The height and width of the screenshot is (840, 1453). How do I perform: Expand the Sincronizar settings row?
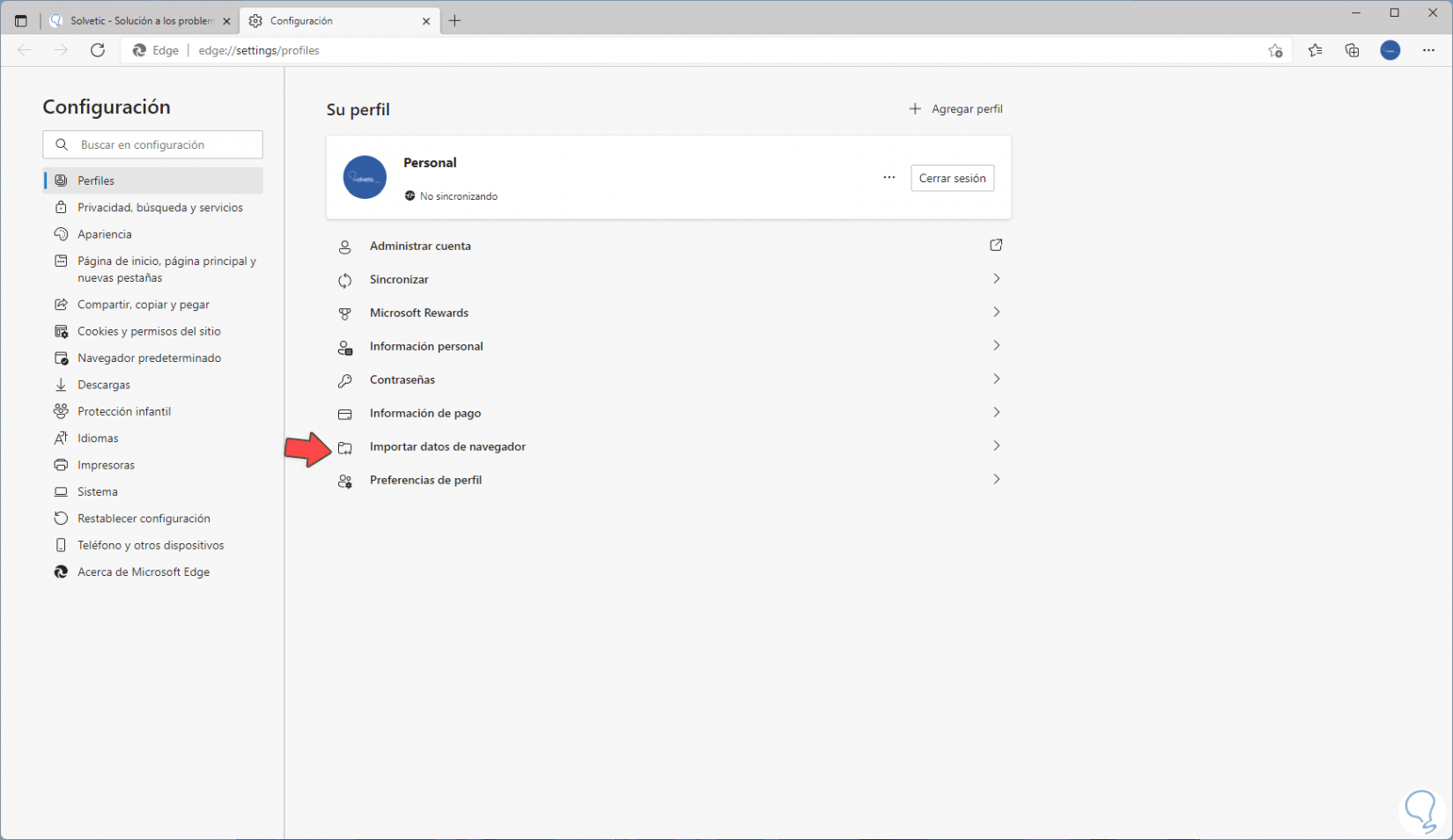[996, 279]
